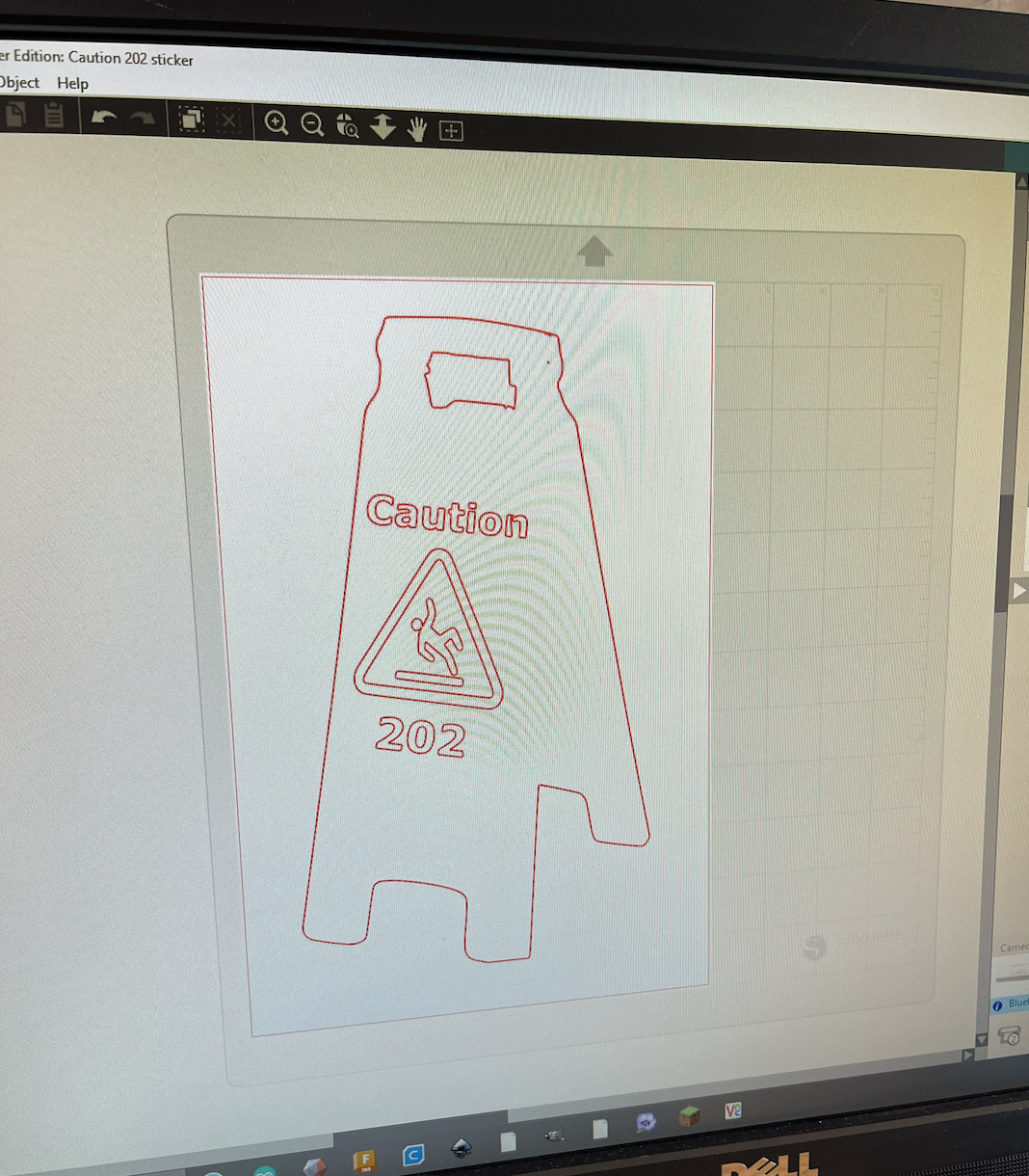Screen dimensions: 1029x1176
Task: Select the 202 text on the design
Action: pyautogui.click(x=421, y=736)
